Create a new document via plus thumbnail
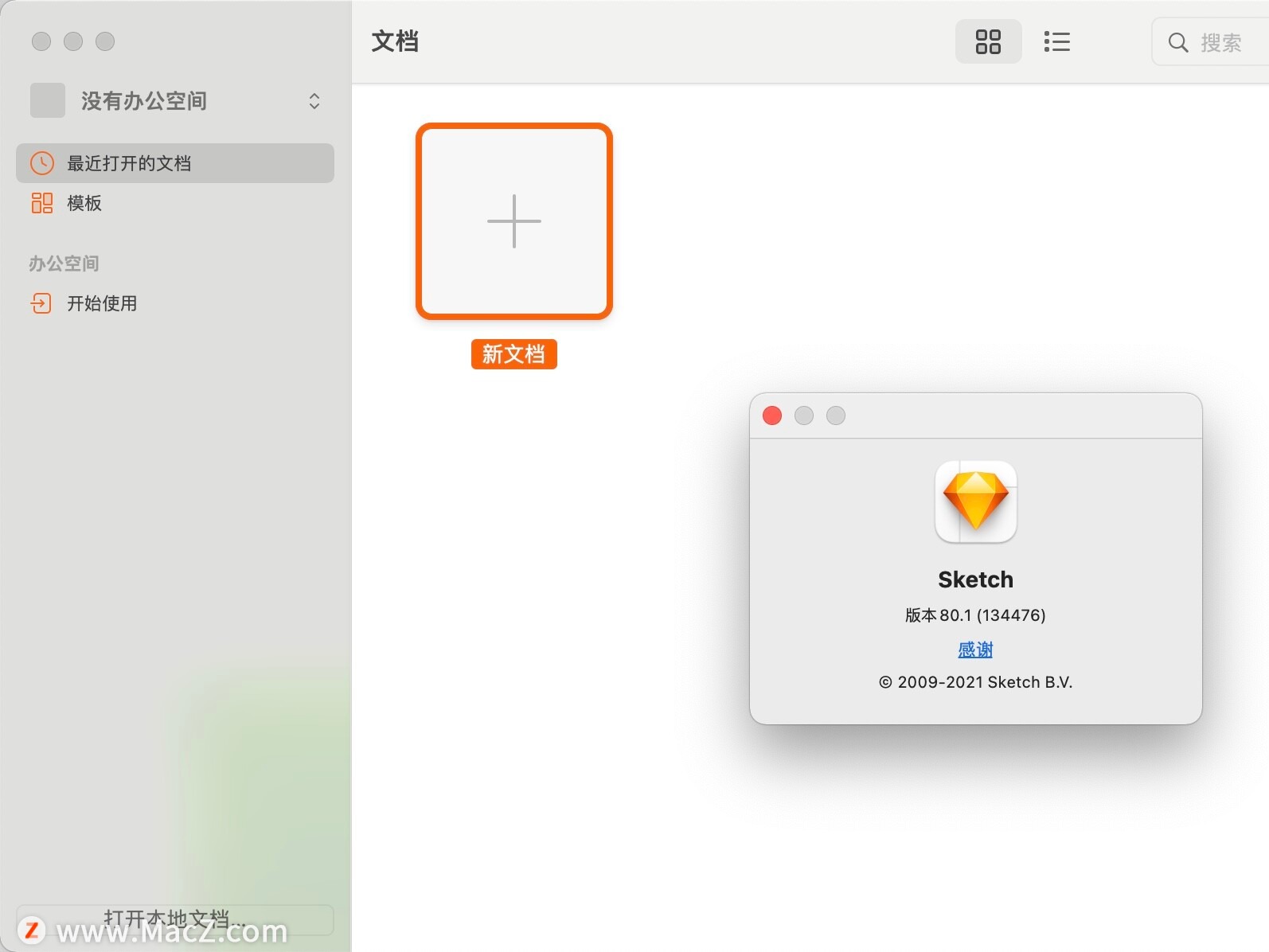The width and height of the screenshot is (1269, 952). [x=514, y=221]
